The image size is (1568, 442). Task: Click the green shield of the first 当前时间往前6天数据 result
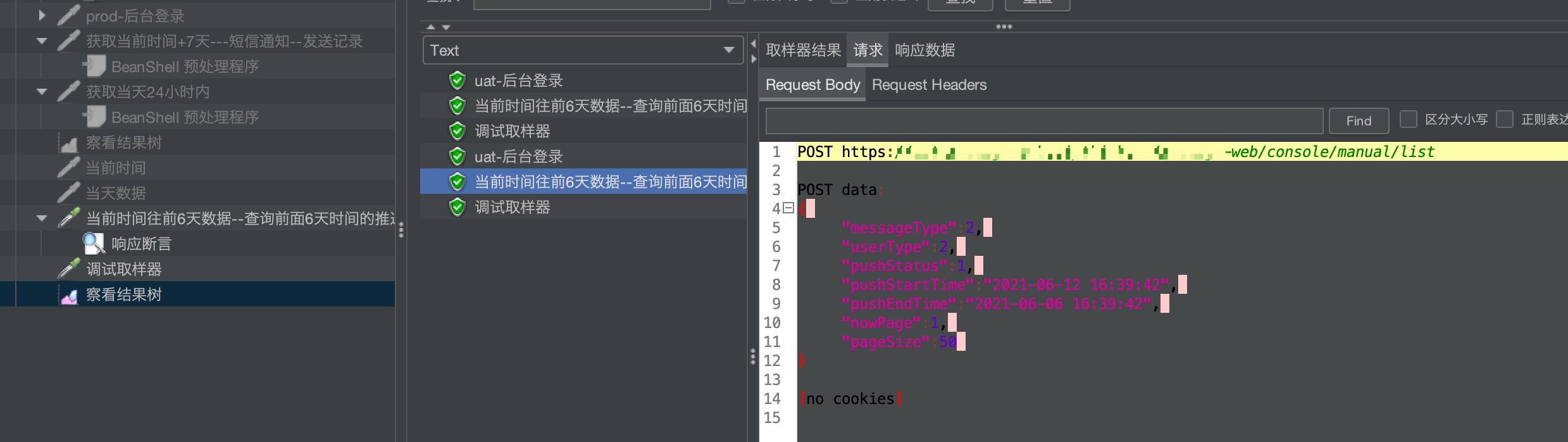[457, 106]
